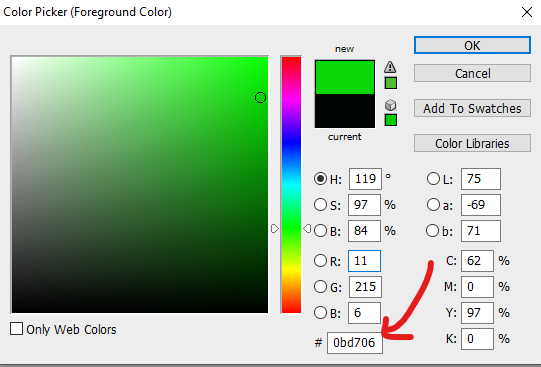The width and height of the screenshot is (541, 367).
Task: Click the hue slider strip
Action: pos(291,185)
